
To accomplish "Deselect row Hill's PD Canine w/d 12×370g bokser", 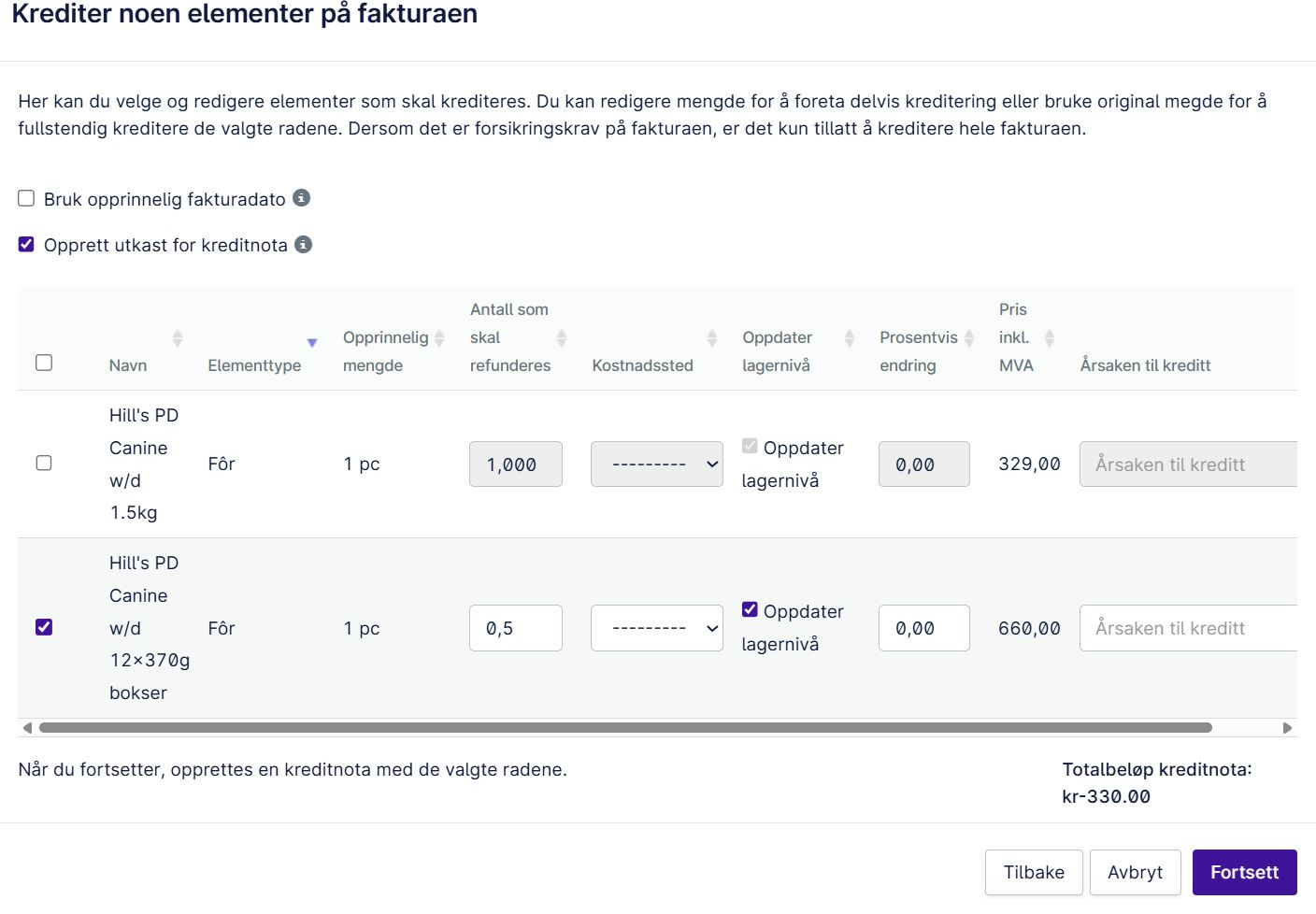I will coord(44,627).
